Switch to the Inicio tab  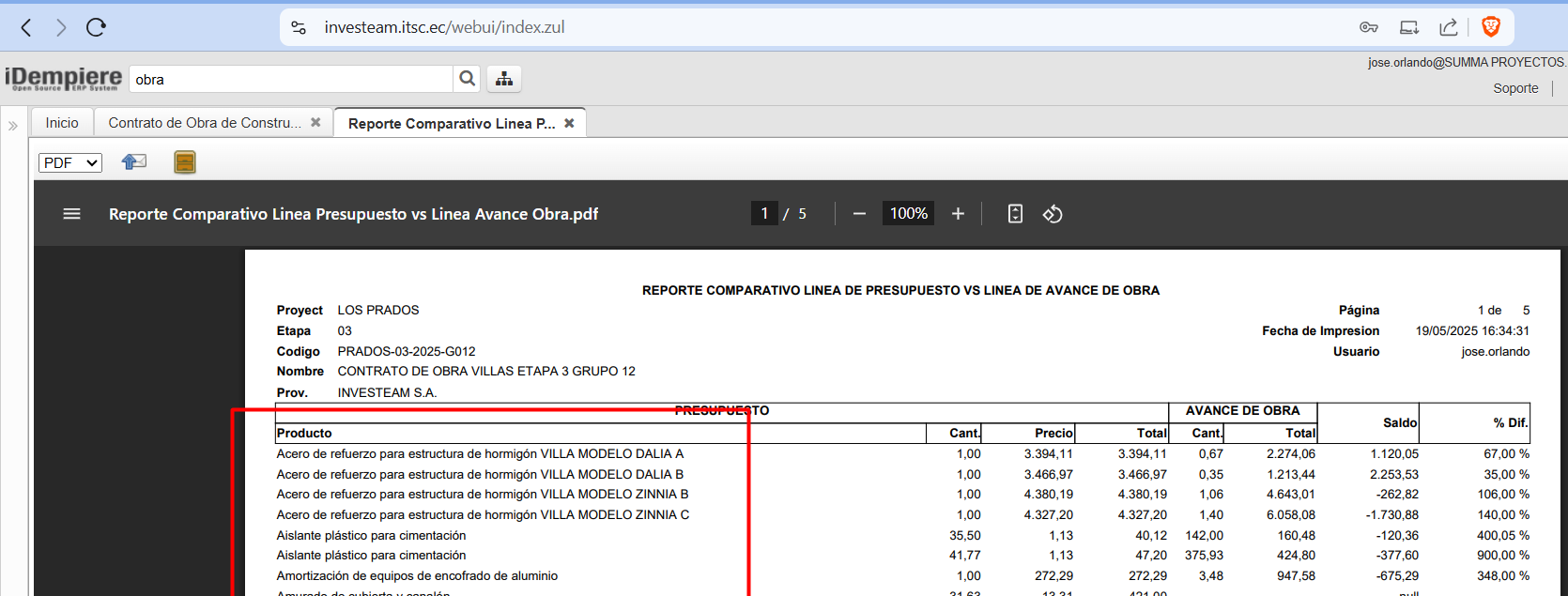(x=62, y=123)
